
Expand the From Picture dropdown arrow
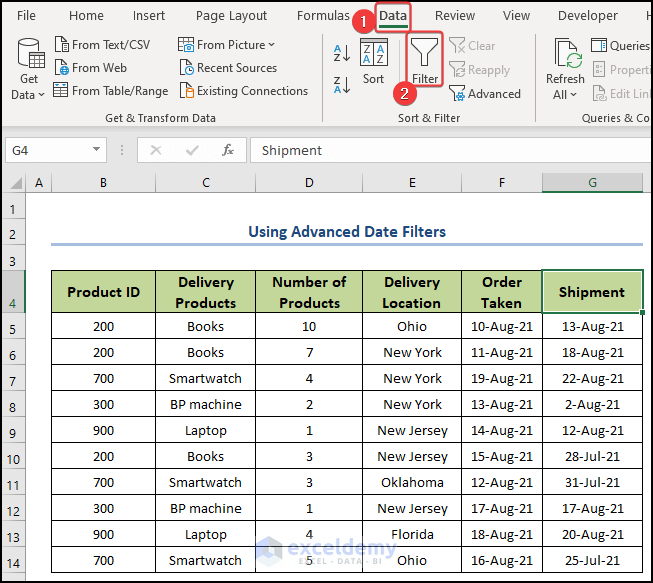coord(271,45)
